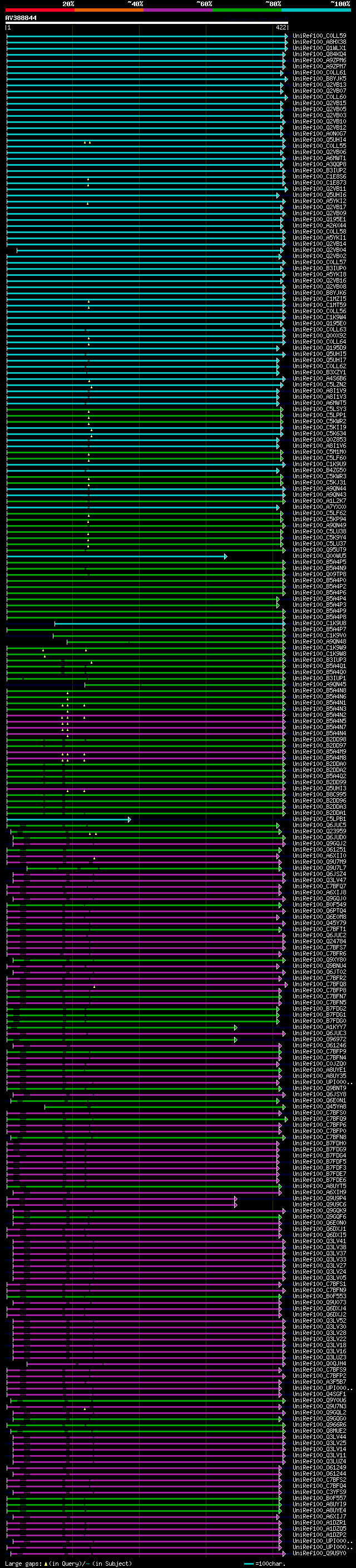Click the UniRef100_Q3LV41 subject label
The image size is (356, 1568).
(x=319, y=1241)
